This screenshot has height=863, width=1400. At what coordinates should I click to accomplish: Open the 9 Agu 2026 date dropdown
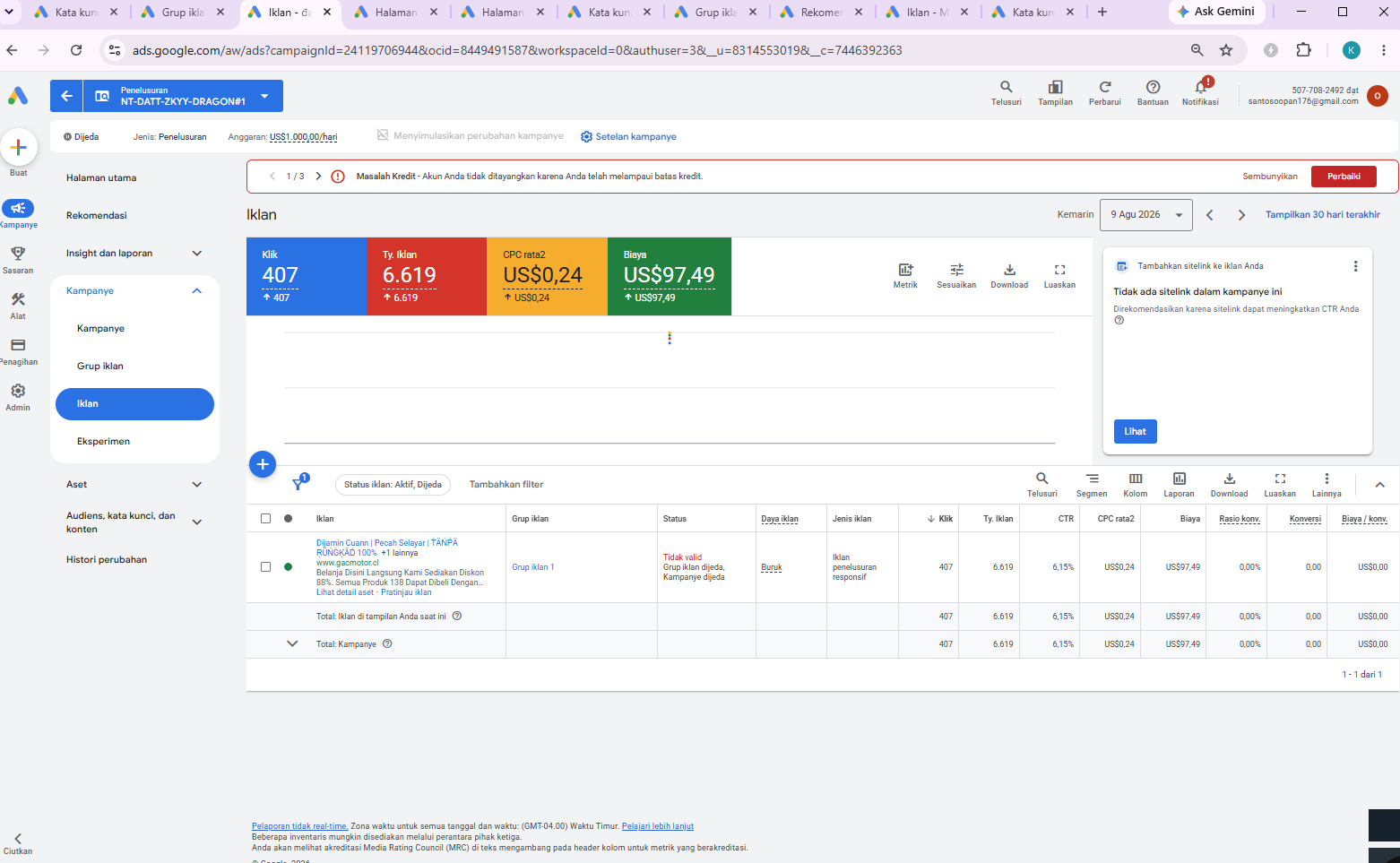click(1146, 215)
